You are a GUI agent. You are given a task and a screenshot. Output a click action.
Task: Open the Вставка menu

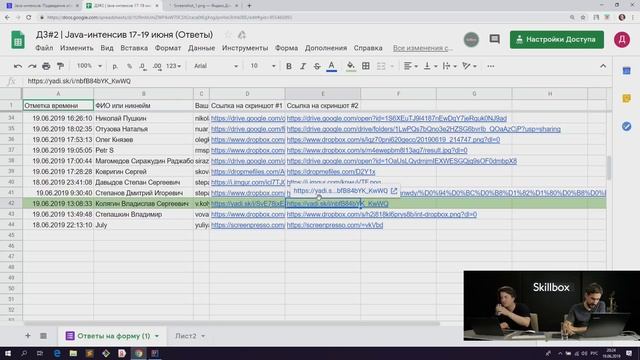point(134,48)
